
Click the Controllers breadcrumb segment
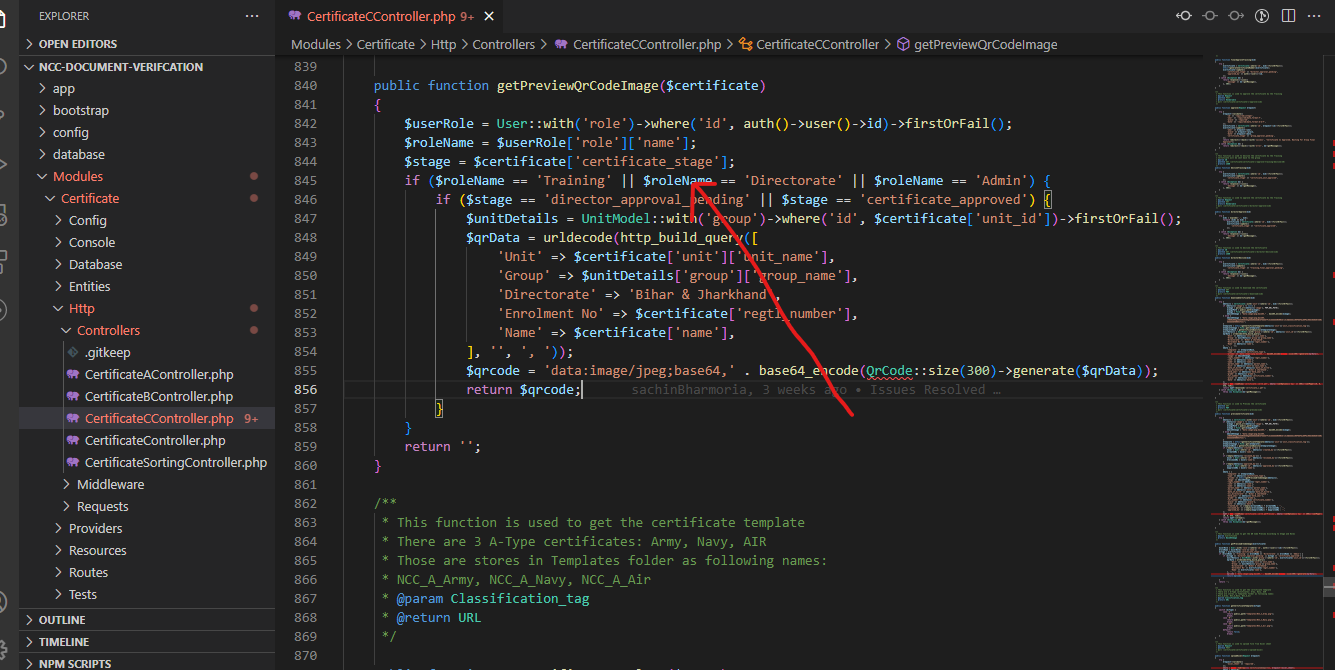pyautogui.click(x=504, y=44)
